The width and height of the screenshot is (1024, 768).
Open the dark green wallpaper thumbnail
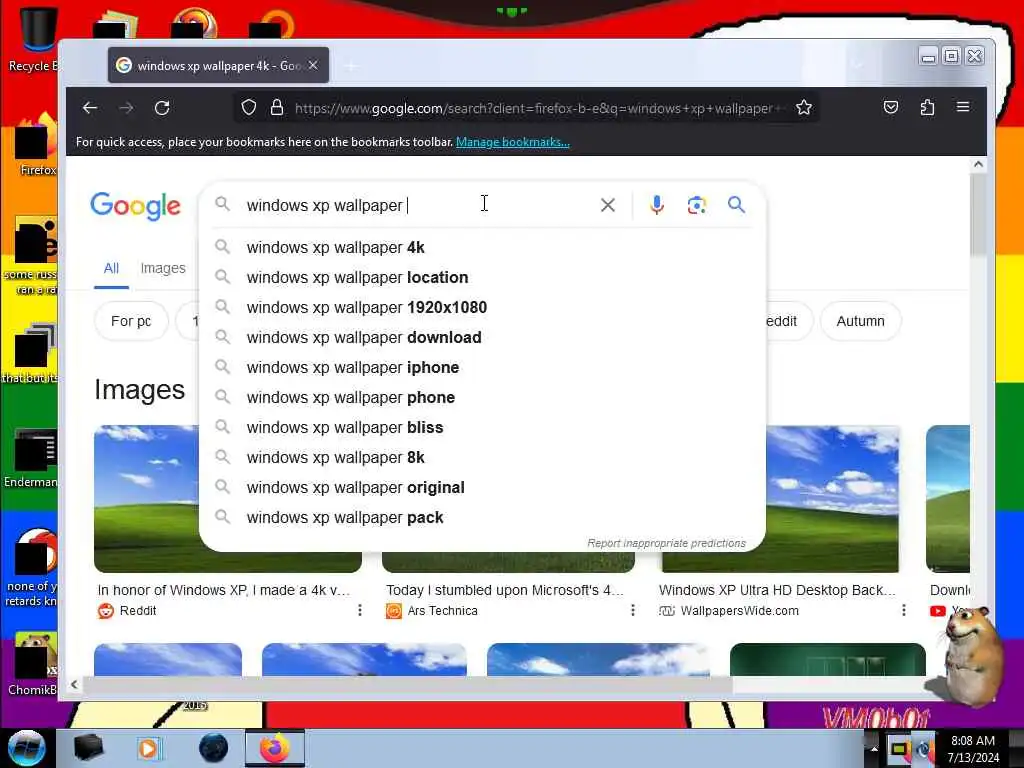click(827, 660)
